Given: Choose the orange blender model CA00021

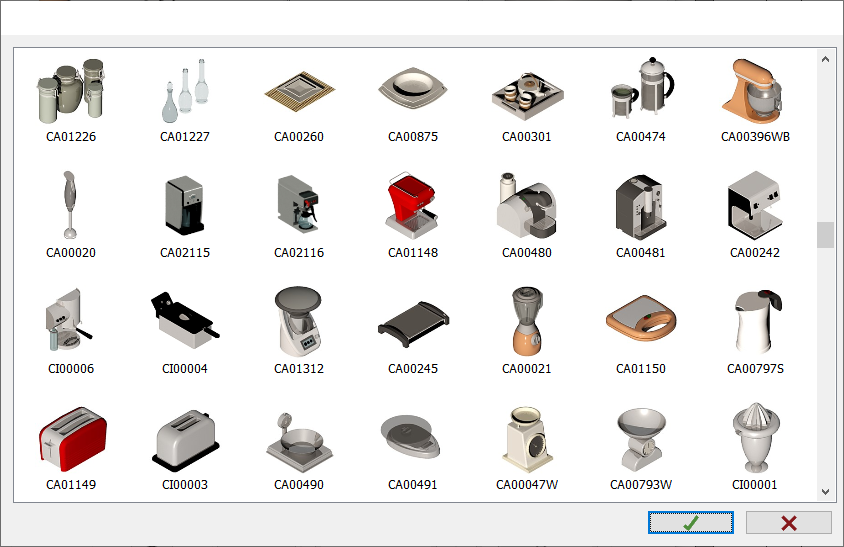Looking at the screenshot, I should click(527, 321).
